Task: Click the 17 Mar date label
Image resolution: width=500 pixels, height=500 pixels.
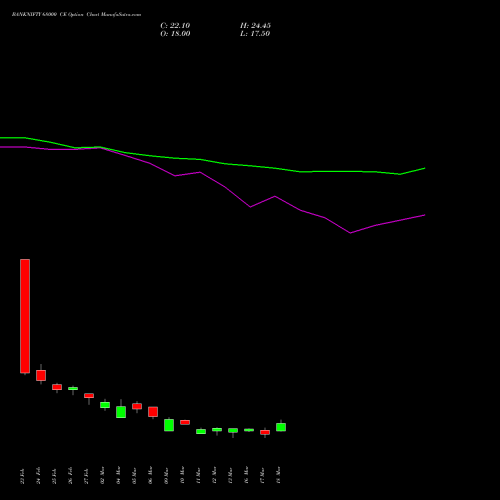Action: point(262,475)
